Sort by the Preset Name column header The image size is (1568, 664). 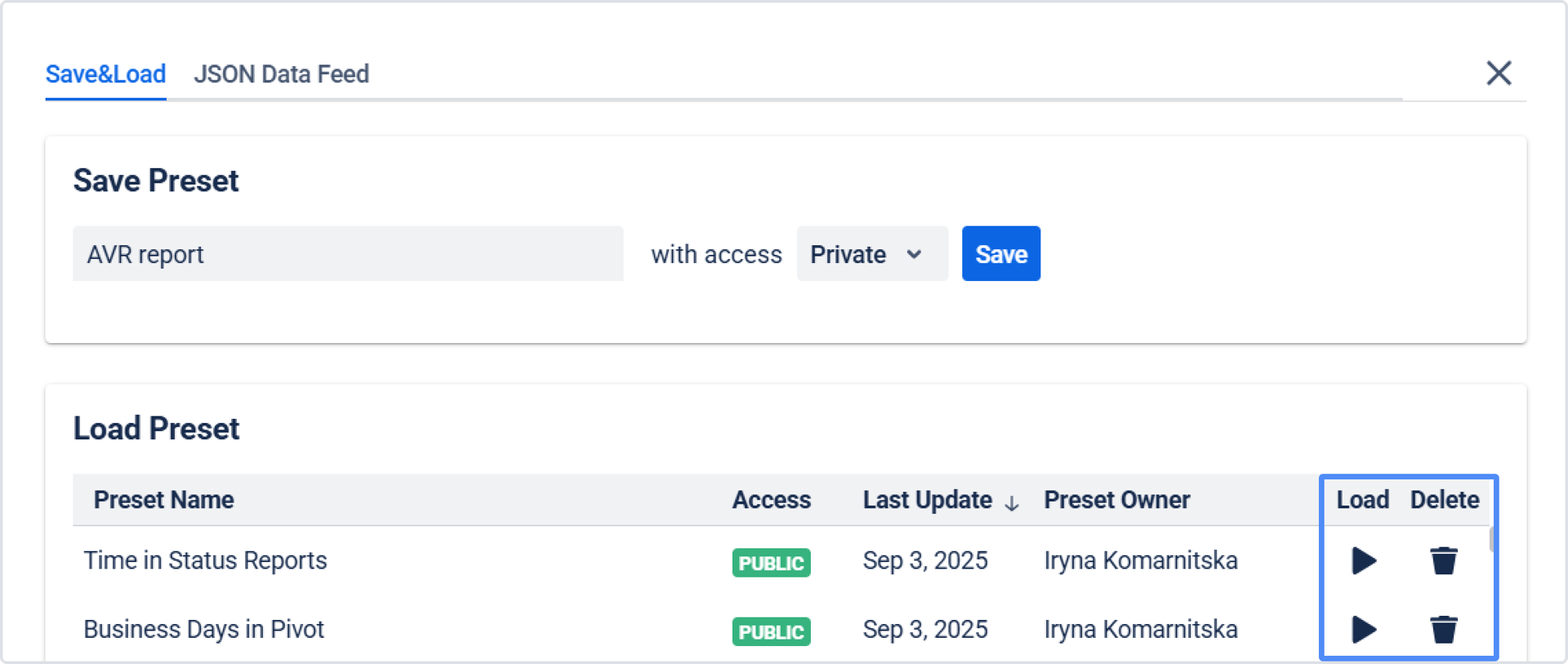[x=163, y=500]
